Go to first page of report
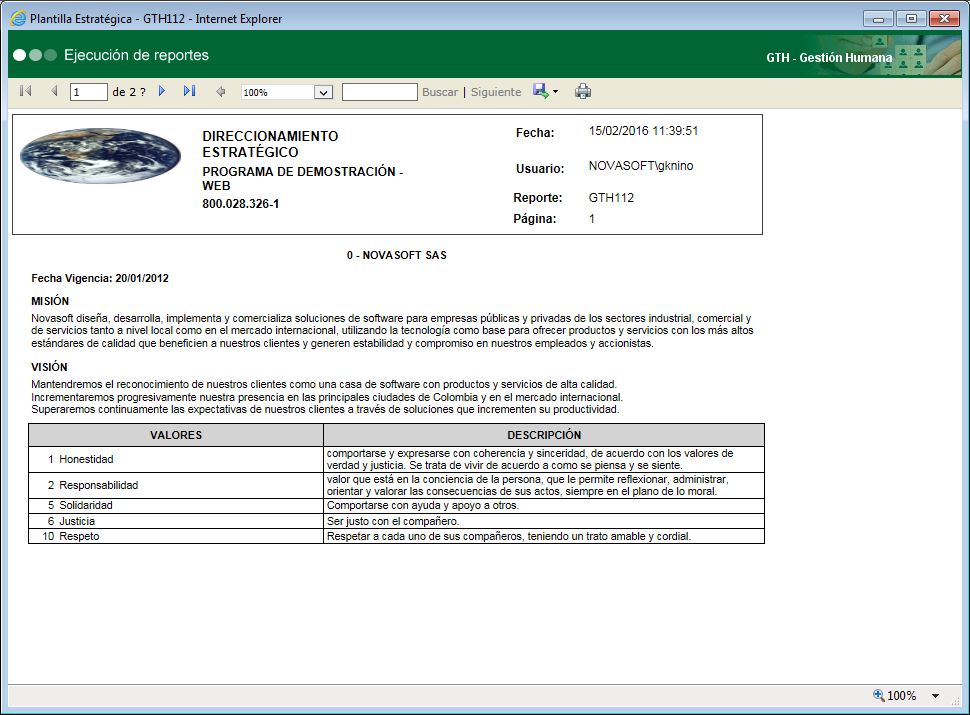This screenshot has width=970, height=715. (x=25, y=92)
